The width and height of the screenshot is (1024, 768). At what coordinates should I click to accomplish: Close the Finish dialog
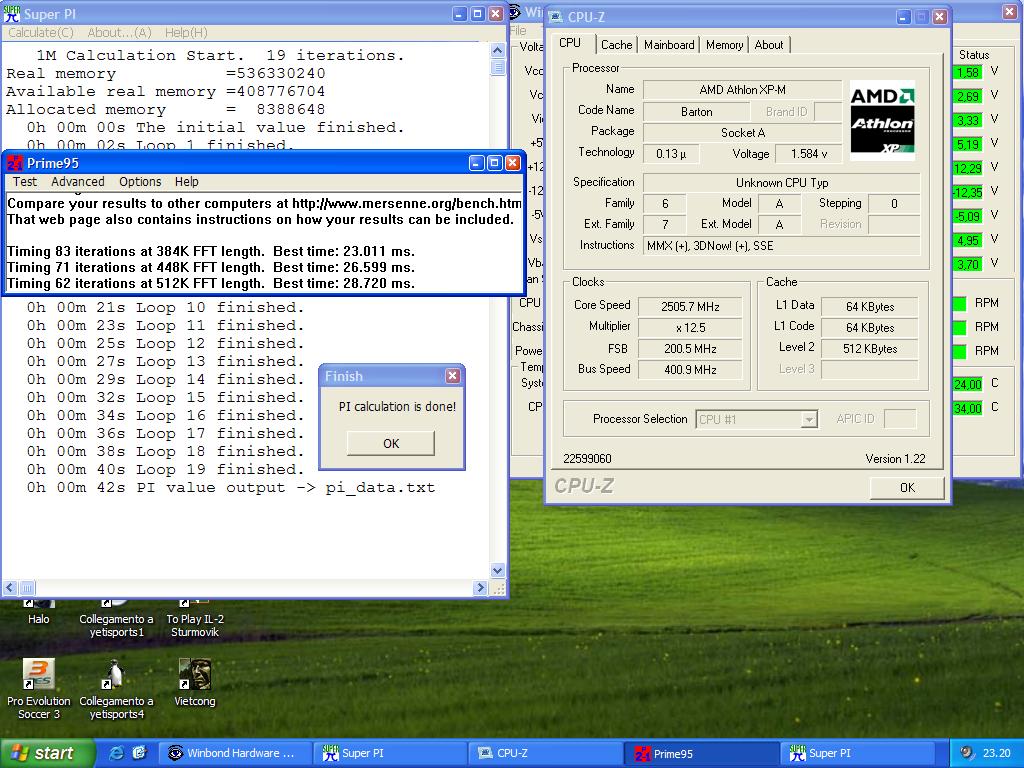tap(453, 376)
